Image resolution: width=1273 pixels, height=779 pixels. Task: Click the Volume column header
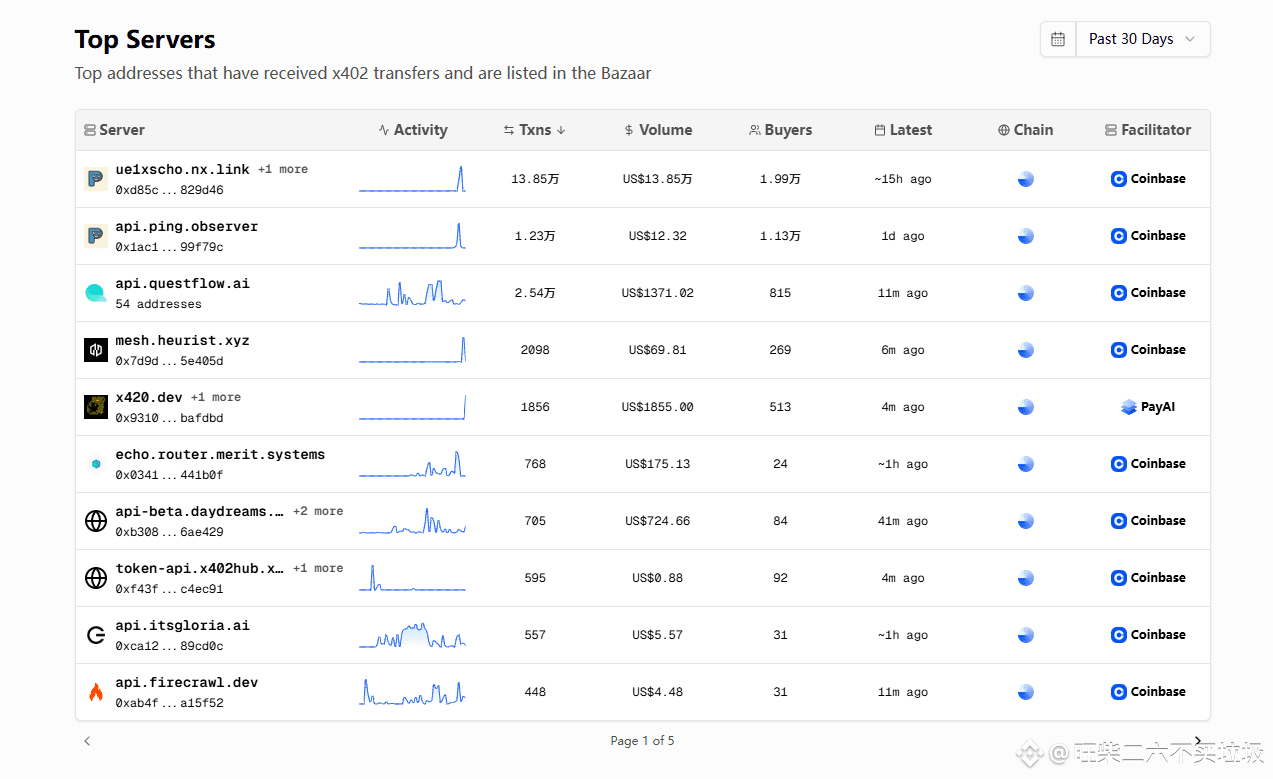click(x=658, y=130)
